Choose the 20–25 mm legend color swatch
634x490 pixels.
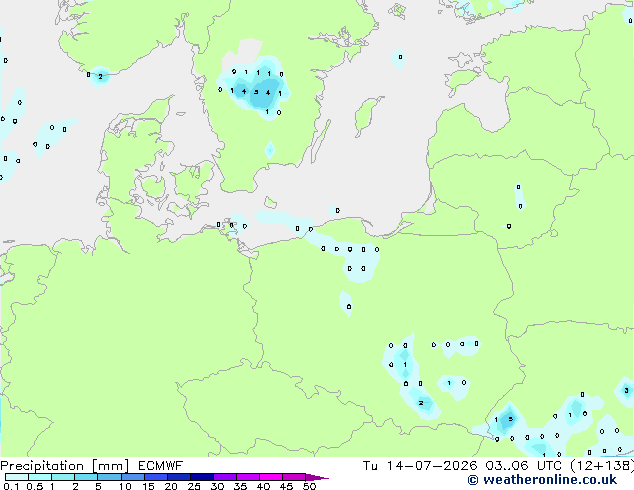coord(179,477)
